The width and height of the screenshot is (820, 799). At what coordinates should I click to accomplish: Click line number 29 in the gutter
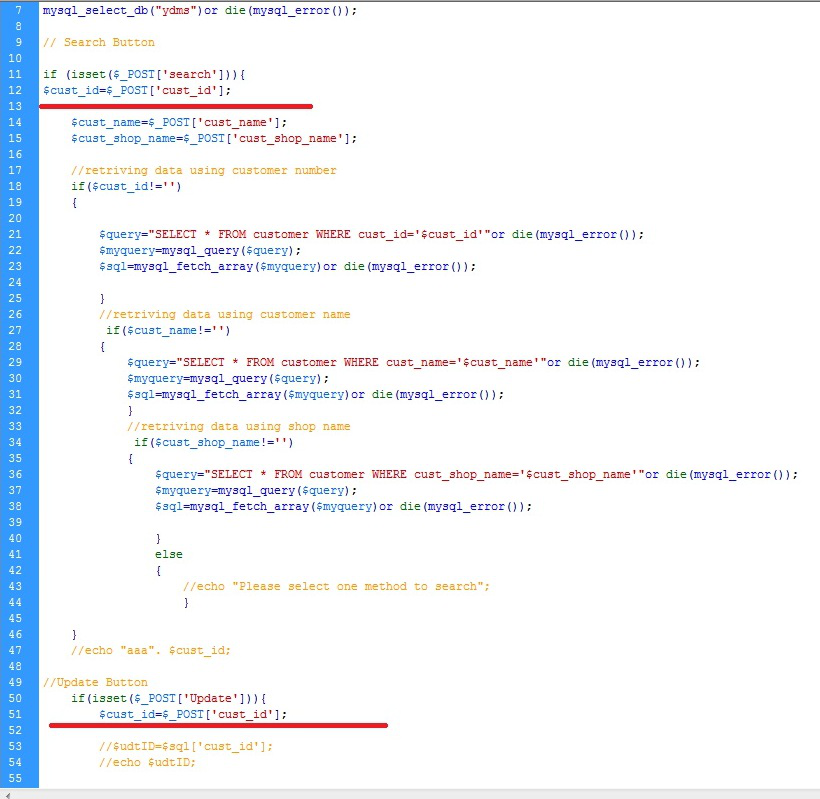click(x=15, y=362)
